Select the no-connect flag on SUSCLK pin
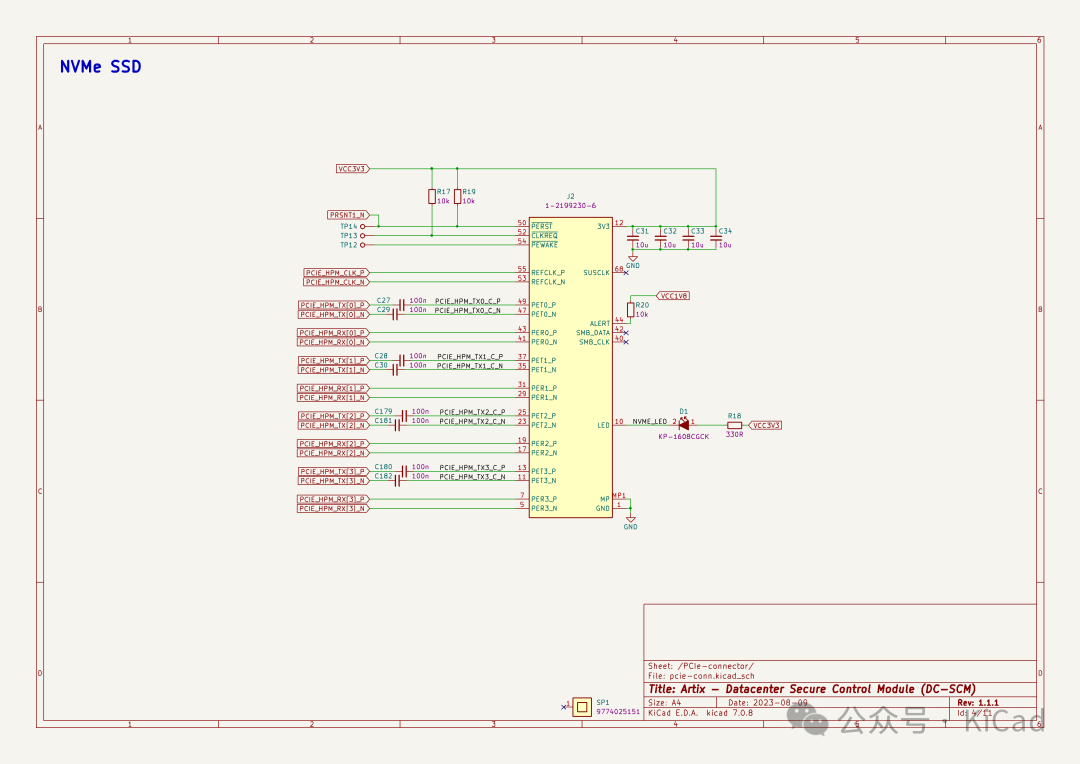Viewport: 1080px width, 764px height. (625, 273)
